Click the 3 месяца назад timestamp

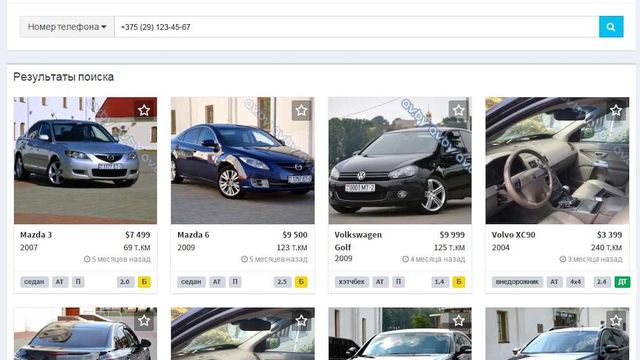click(x=591, y=259)
